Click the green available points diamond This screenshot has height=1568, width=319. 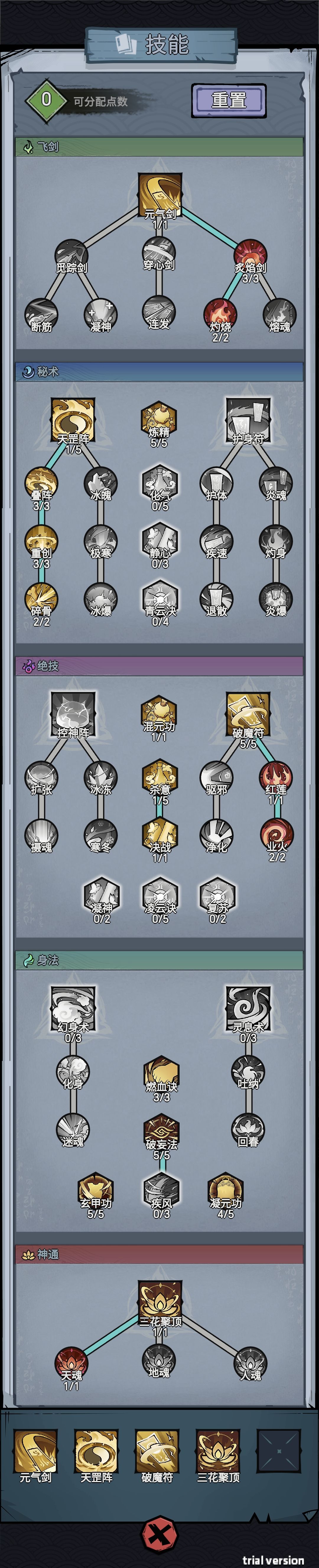point(46,99)
